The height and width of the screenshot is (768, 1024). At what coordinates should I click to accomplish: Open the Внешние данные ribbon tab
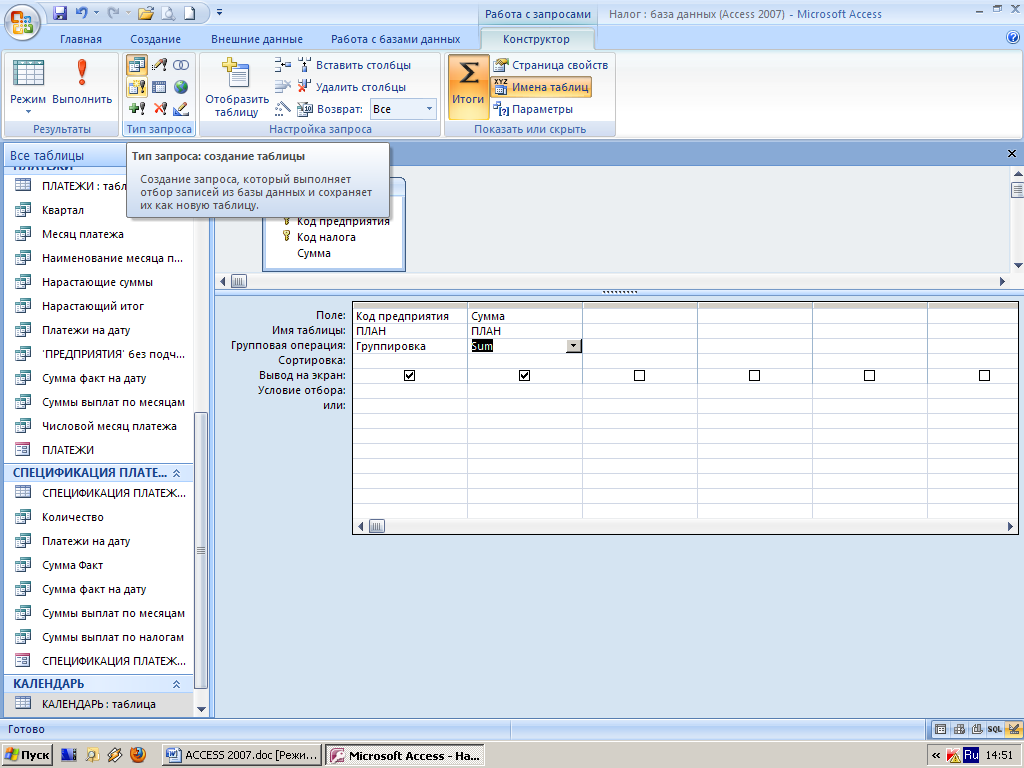click(x=257, y=39)
